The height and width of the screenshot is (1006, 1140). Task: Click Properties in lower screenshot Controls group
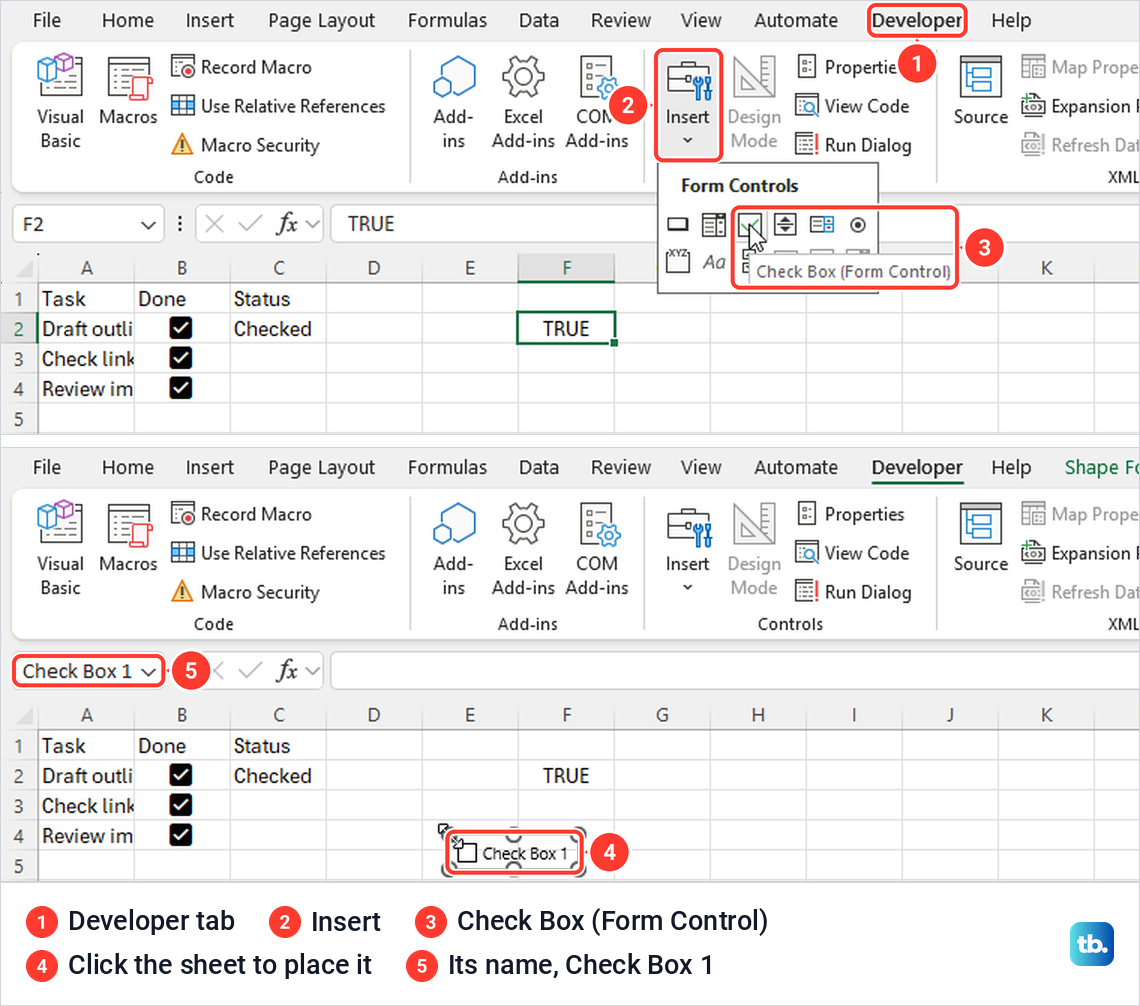pyautogui.click(x=850, y=514)
